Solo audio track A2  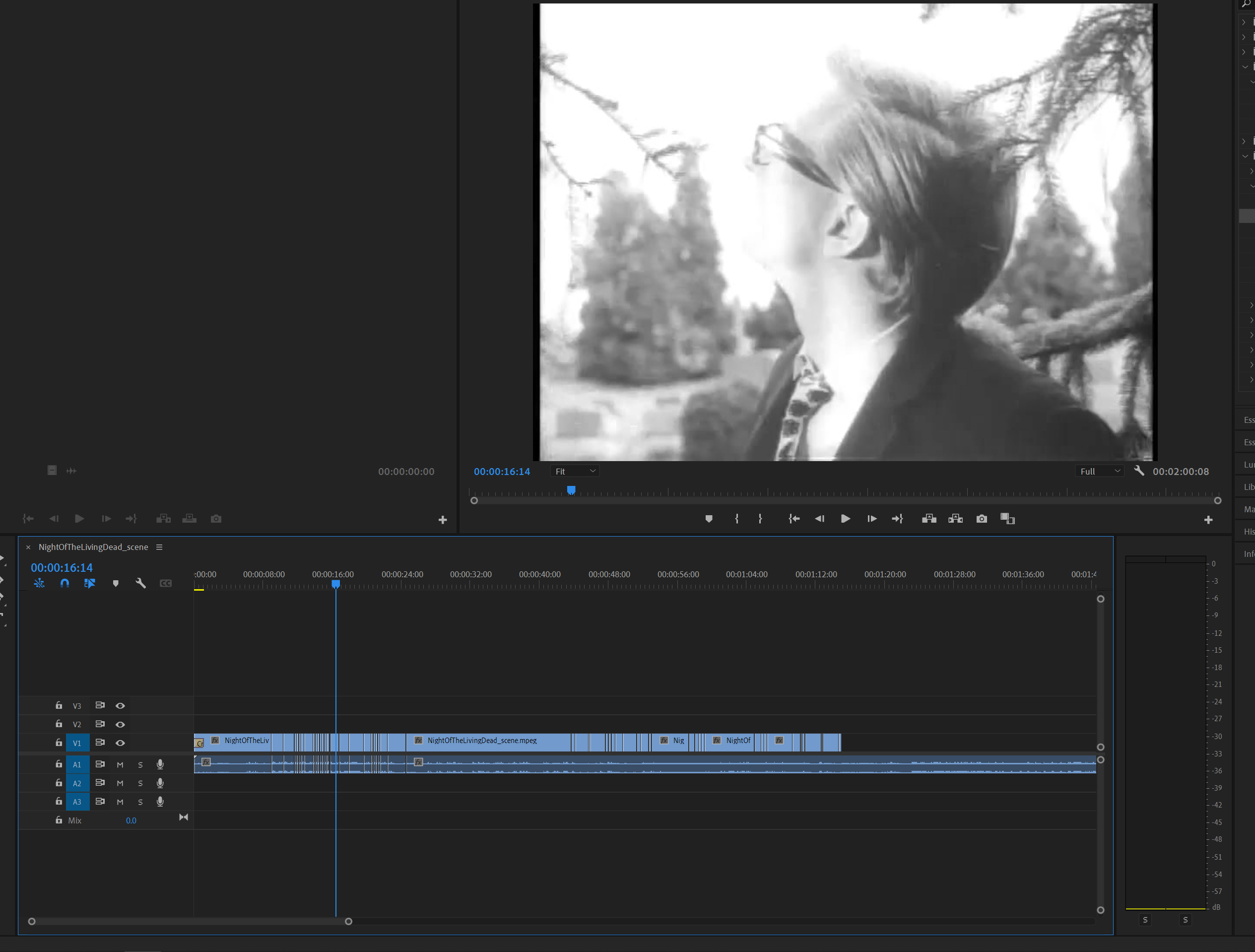[140, 784]
